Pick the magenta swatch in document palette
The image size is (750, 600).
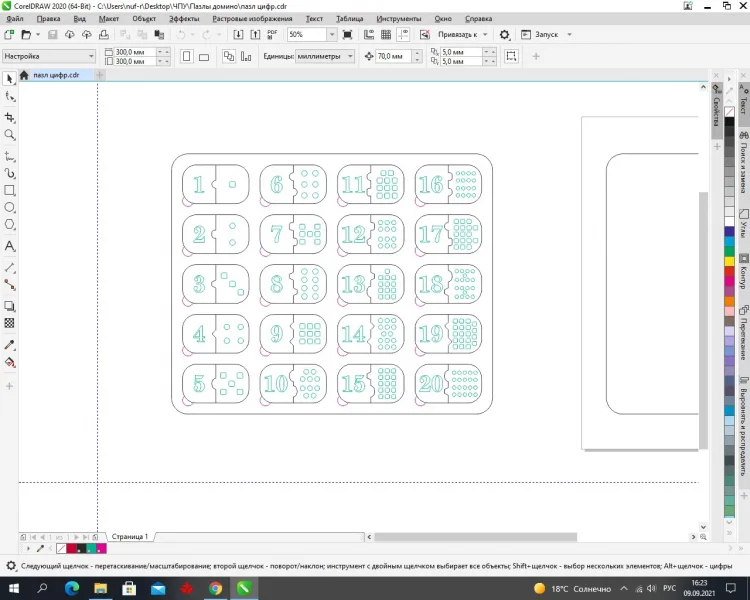click(x=101, y=549)
